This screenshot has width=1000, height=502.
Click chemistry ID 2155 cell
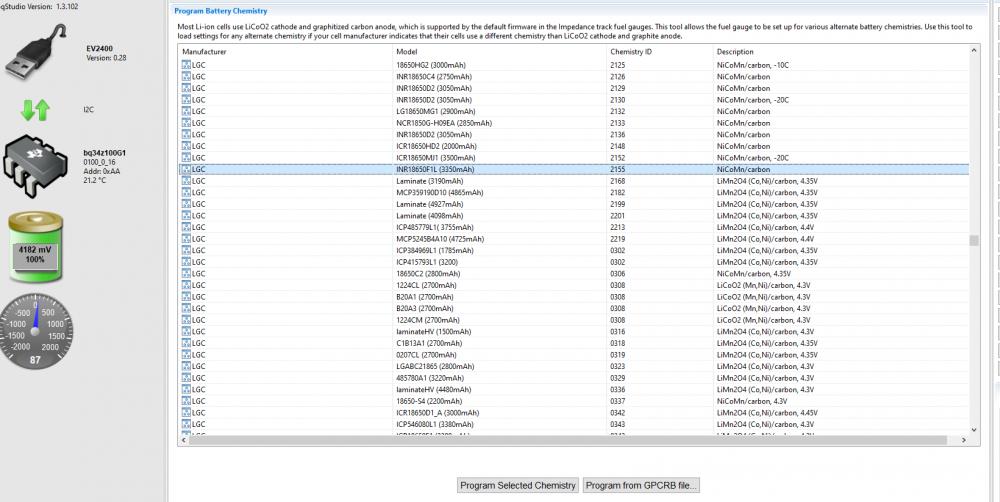click(x=617, y=170)
